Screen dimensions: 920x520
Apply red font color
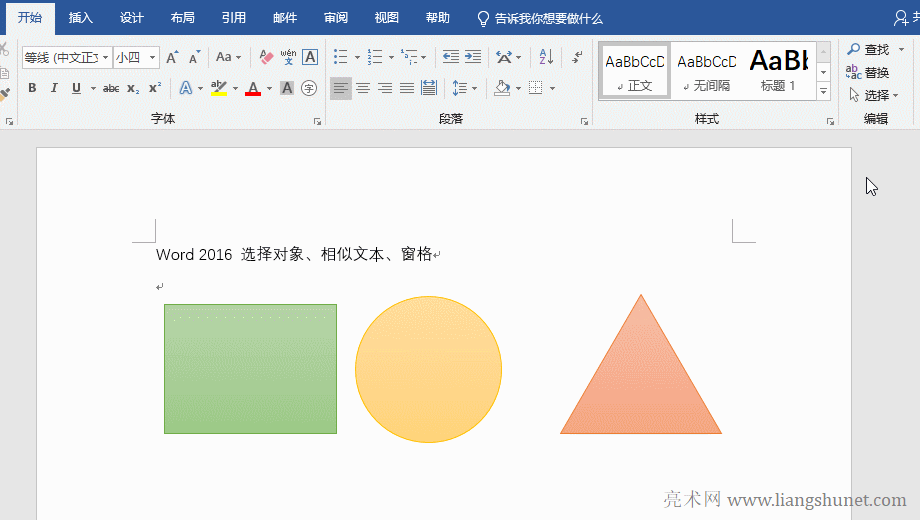(x=253, y=88)
